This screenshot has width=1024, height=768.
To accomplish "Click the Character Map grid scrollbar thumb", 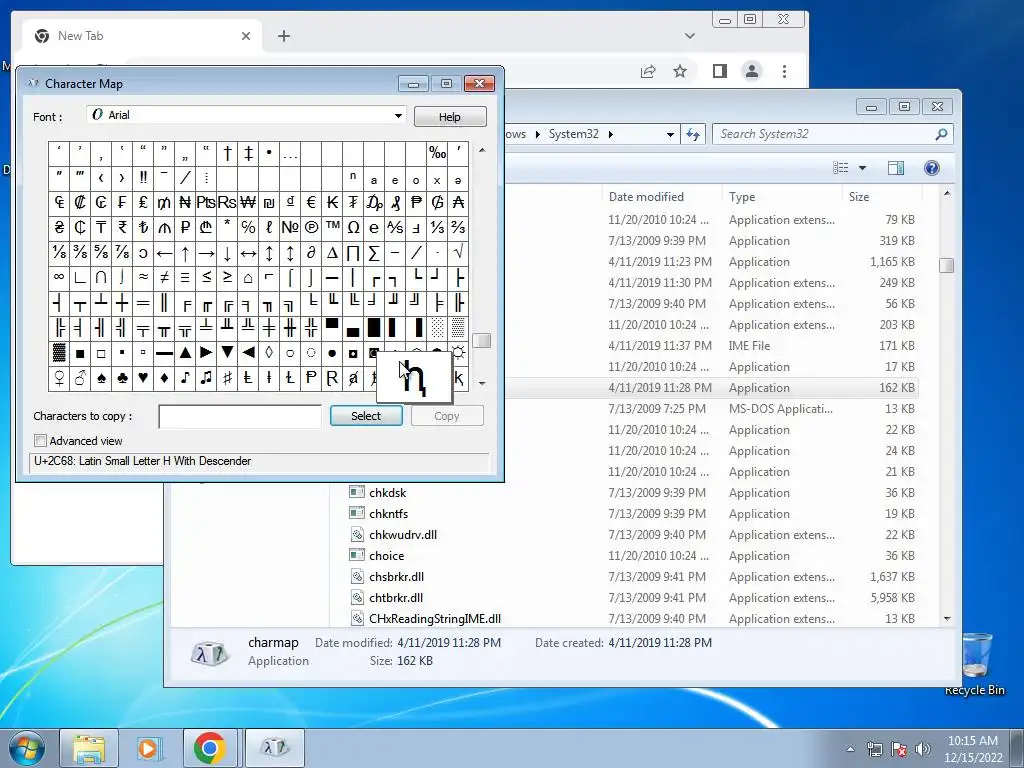I will pyautogui.click(x=481, y=340).
